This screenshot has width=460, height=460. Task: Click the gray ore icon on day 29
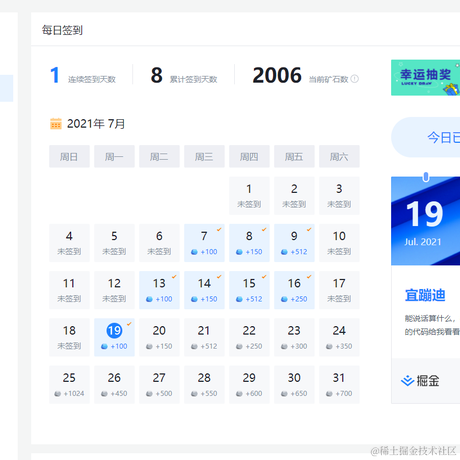click(239, 394)
